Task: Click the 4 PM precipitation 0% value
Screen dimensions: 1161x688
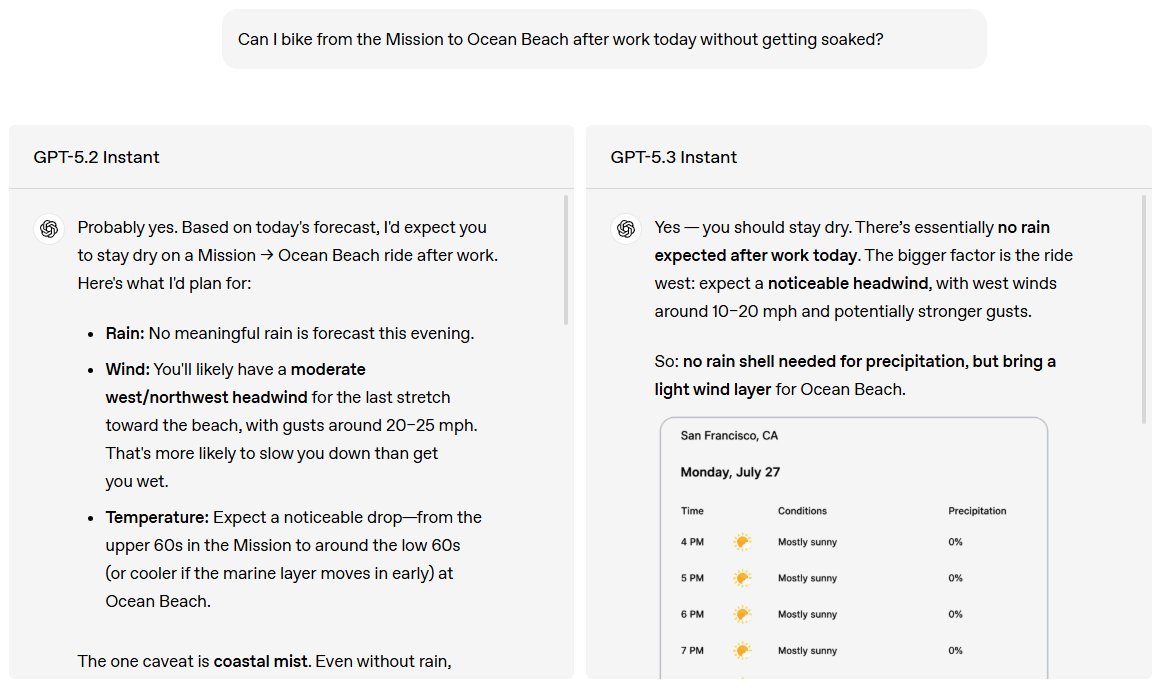Action: coord(955,542)
